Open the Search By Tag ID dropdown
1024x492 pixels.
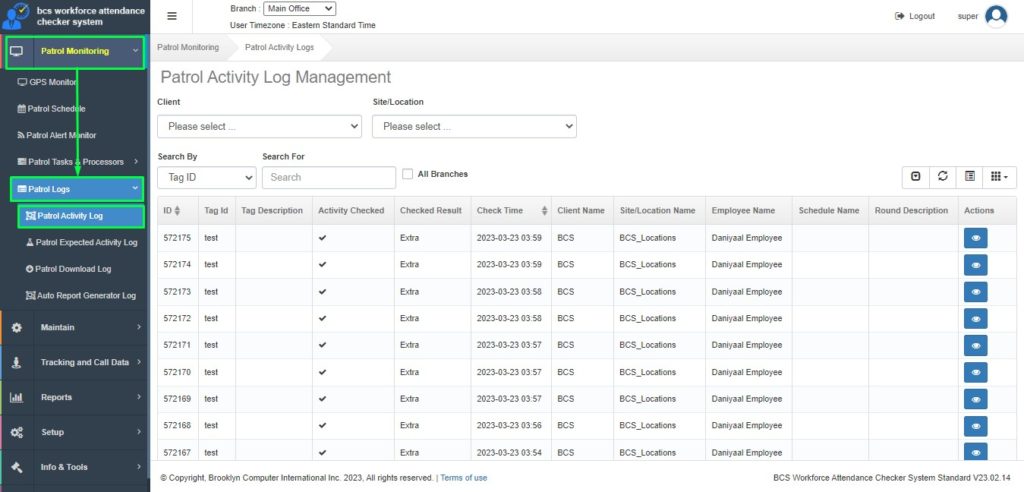(206, 177)
